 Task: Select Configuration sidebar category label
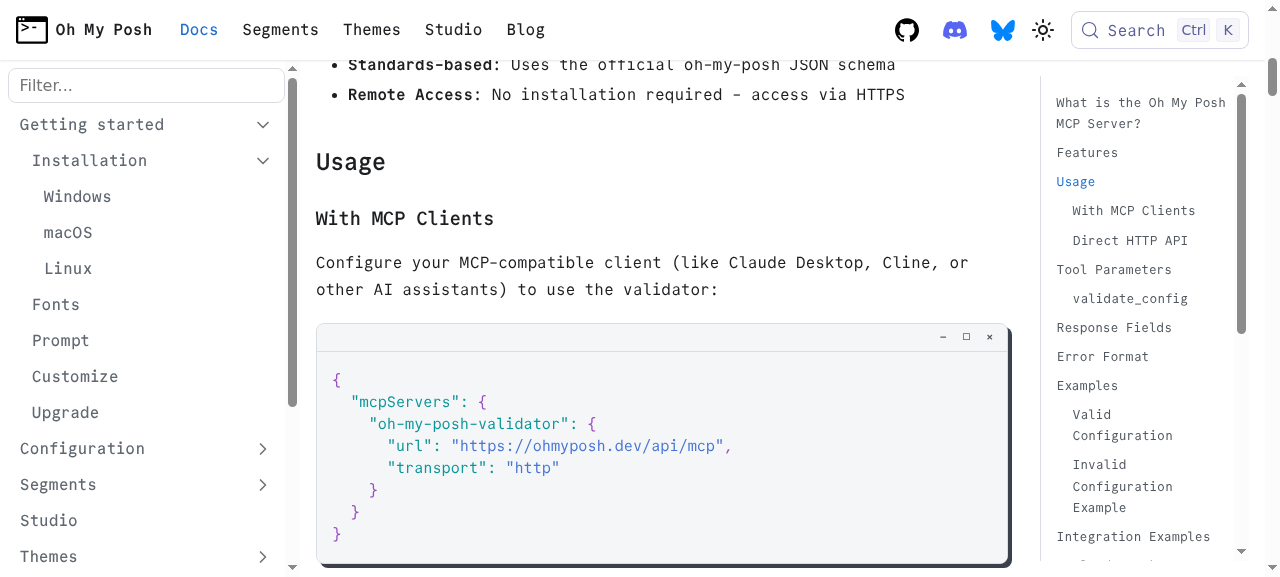click(x=82, y=449)
